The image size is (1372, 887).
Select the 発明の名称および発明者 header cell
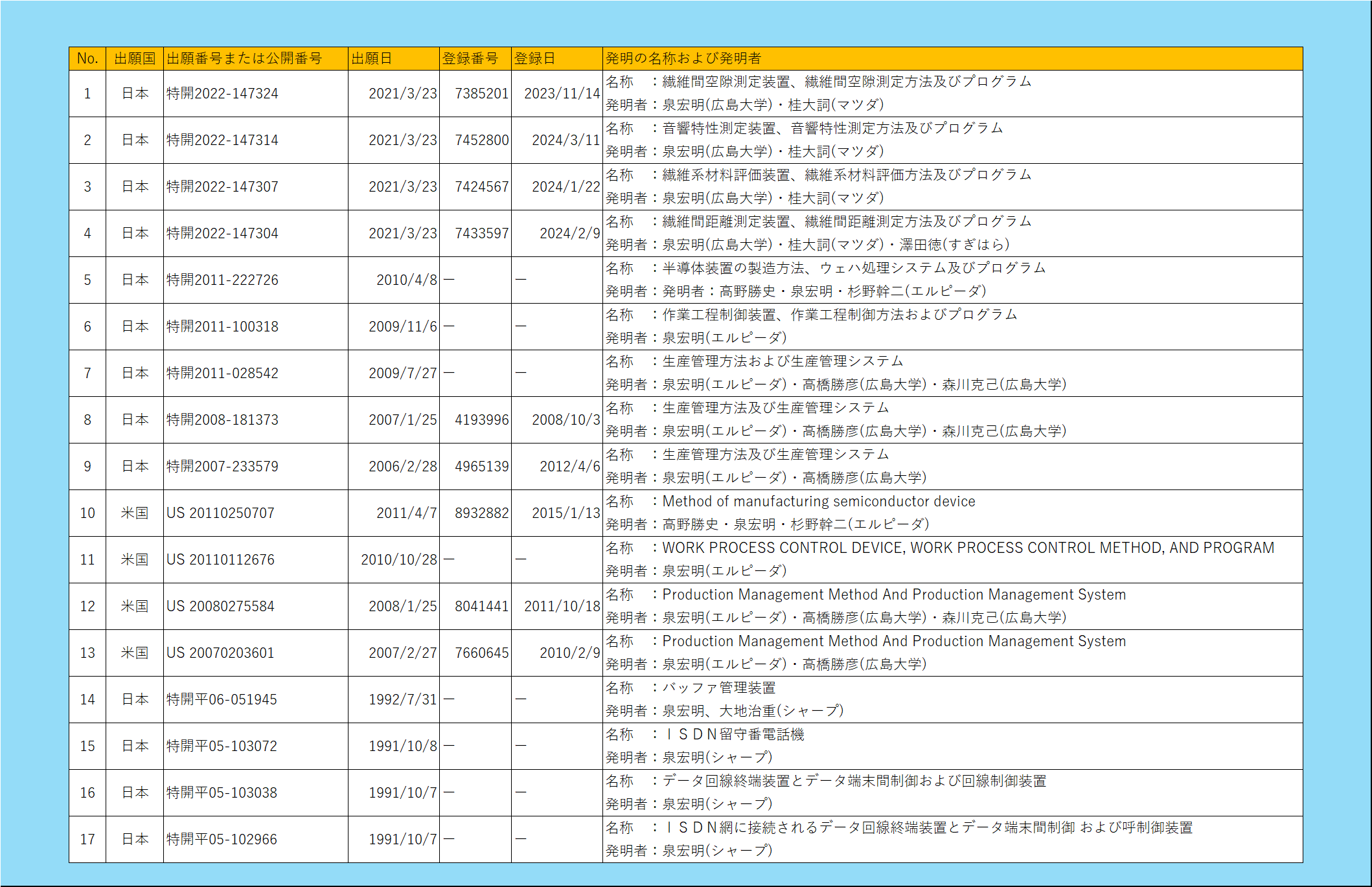point(683,58)
